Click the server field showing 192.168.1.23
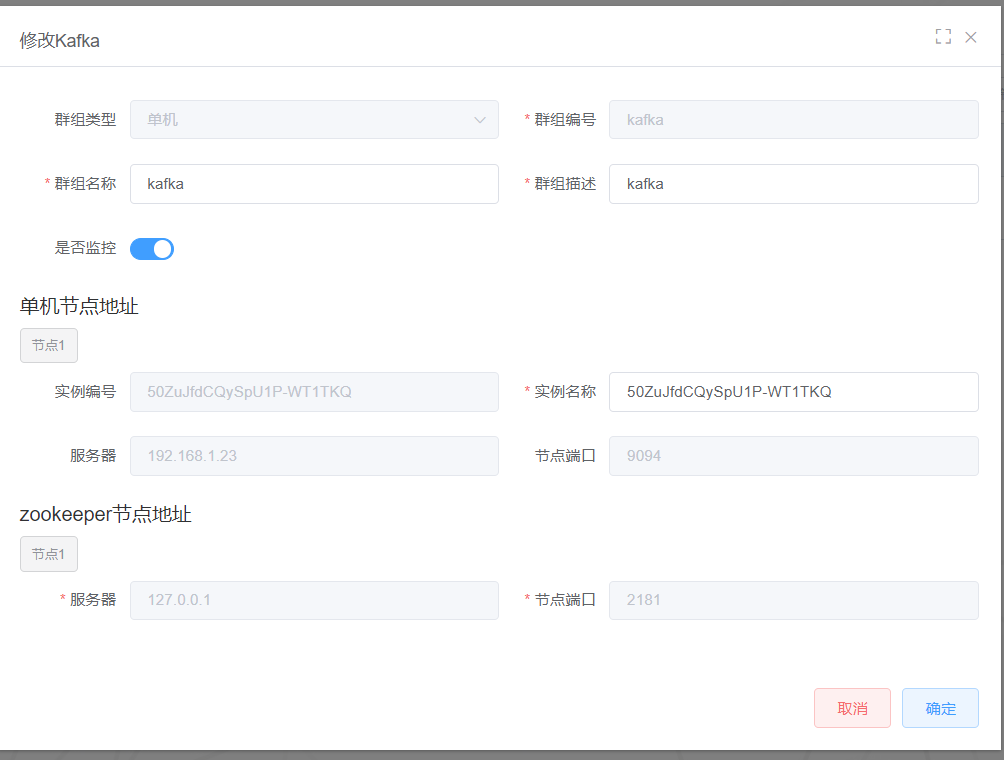Image resolution: width=1004 pixels, height=760 pixels. pos(314,456)
